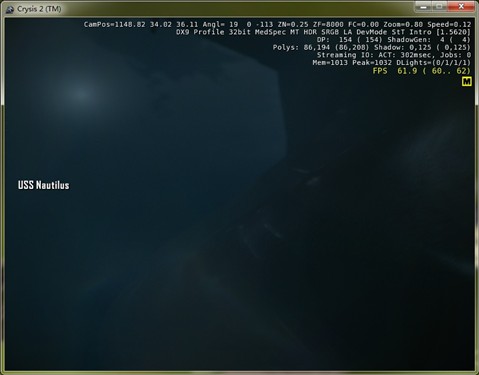The image size is (479, 375).
Task: Minimize the Crysis 2 window
Action: (423, 7)
